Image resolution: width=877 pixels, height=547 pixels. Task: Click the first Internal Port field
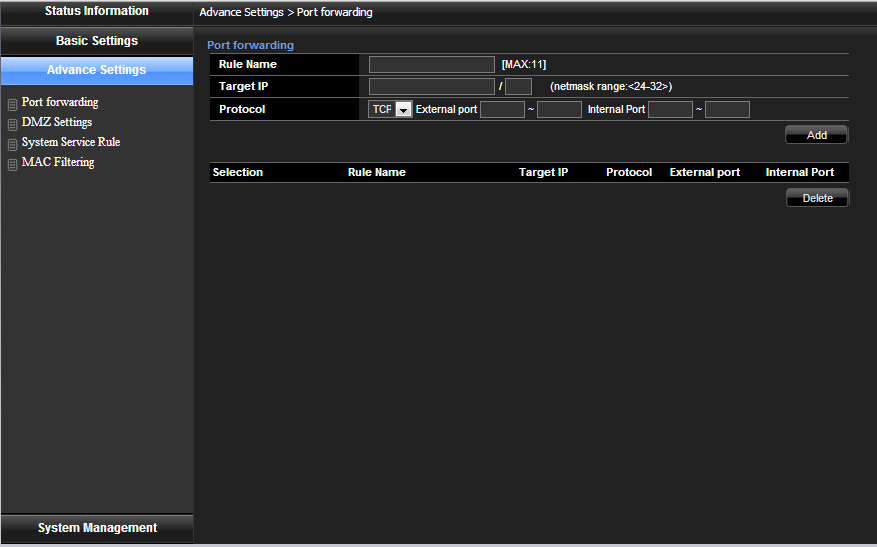670,110
